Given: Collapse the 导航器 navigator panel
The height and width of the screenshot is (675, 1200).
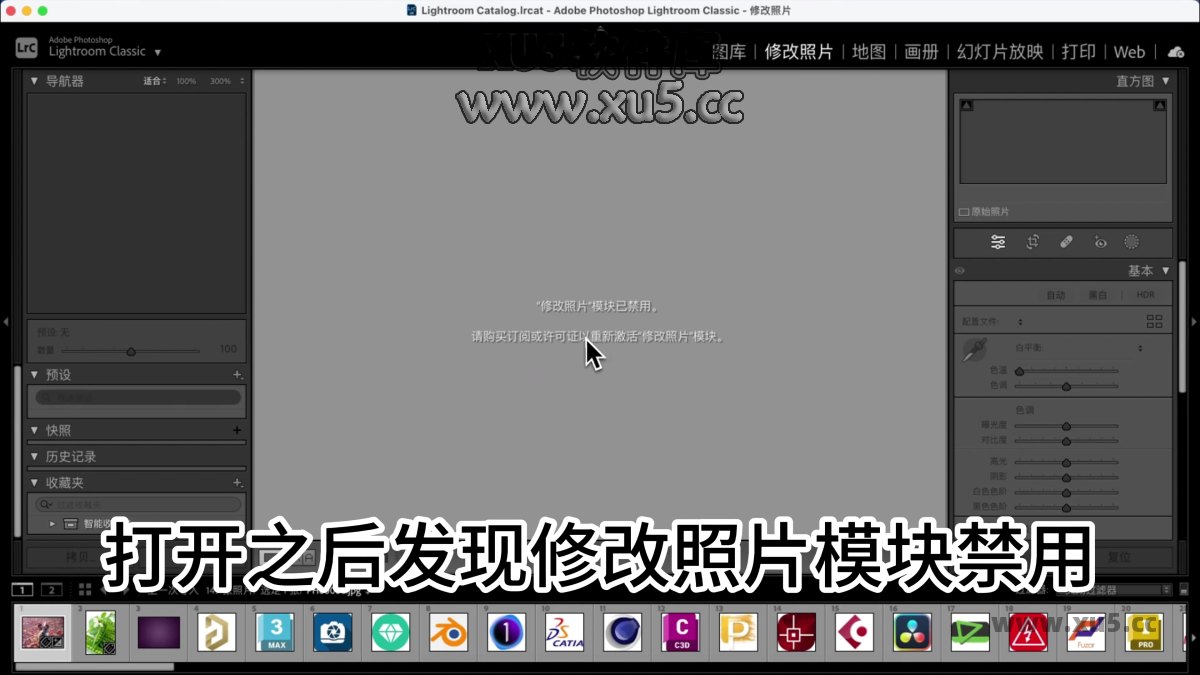Looking at the screenshot, I should [x=33, y=81].
